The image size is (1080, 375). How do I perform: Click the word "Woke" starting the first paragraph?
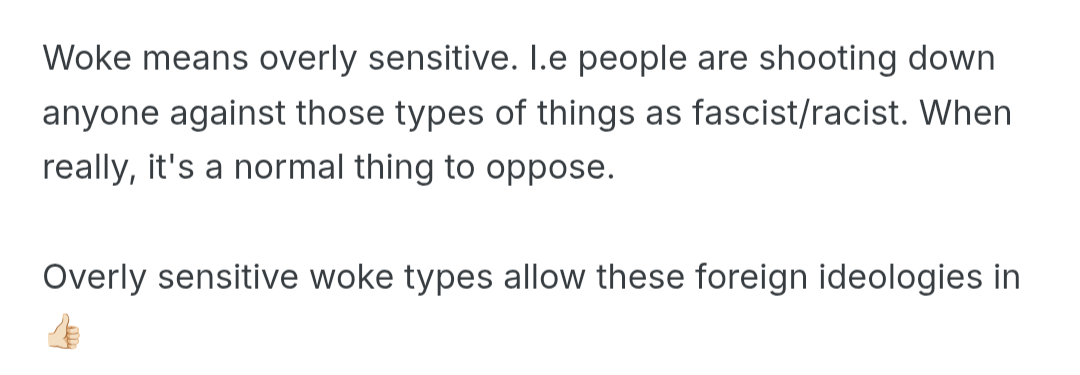87,58
